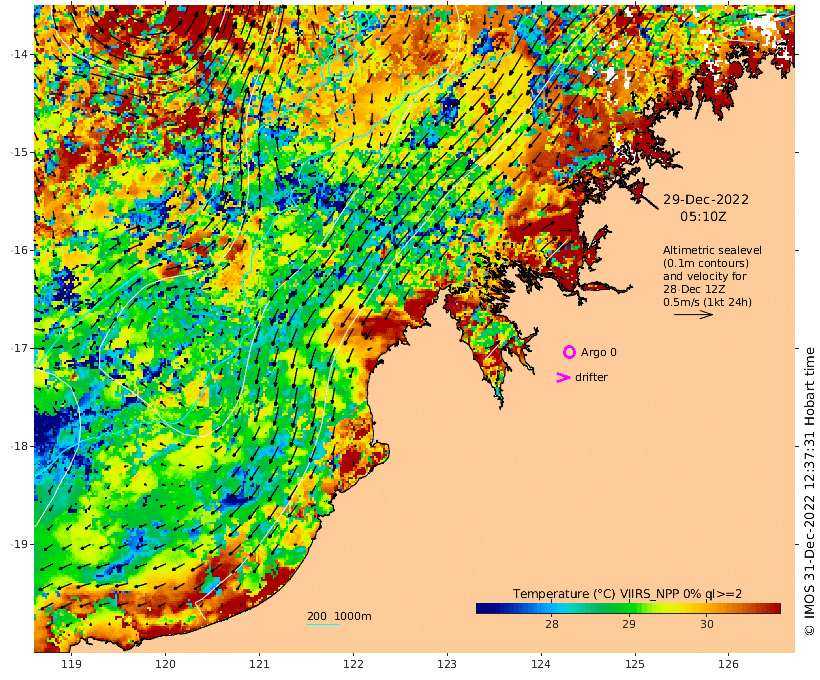
Task: Click the '0.5m/s (1kt 24h)' text
Action: 708,302
